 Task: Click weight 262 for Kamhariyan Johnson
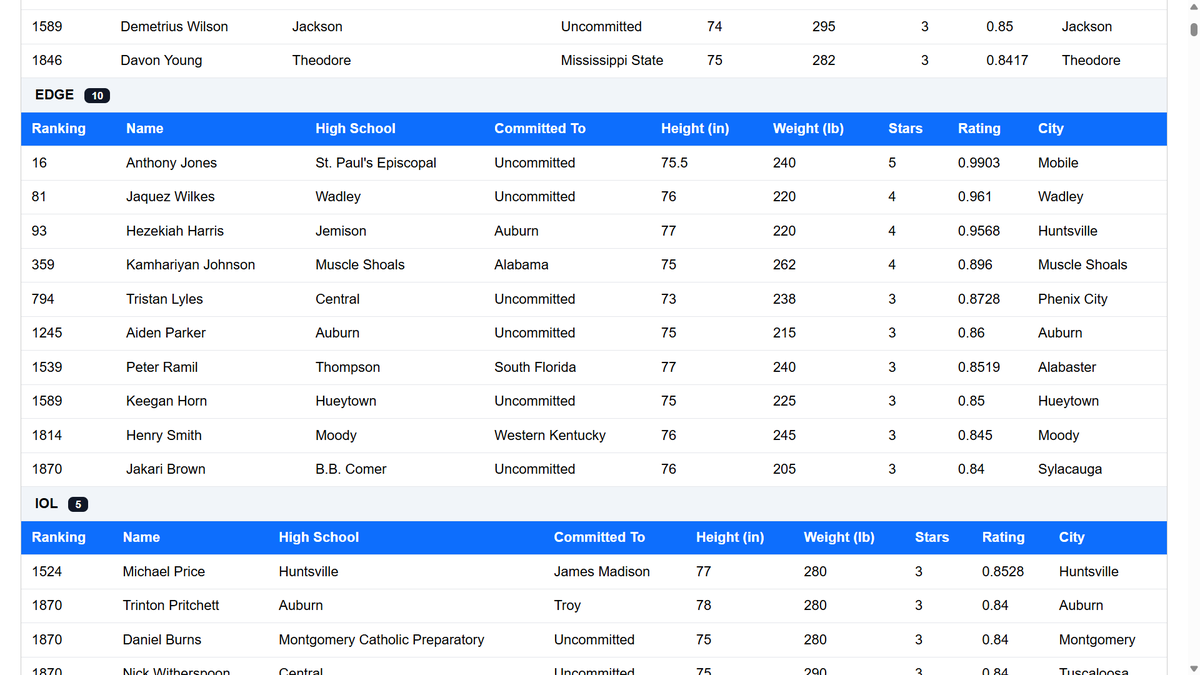pyautogui.click(x=784, y=265)
